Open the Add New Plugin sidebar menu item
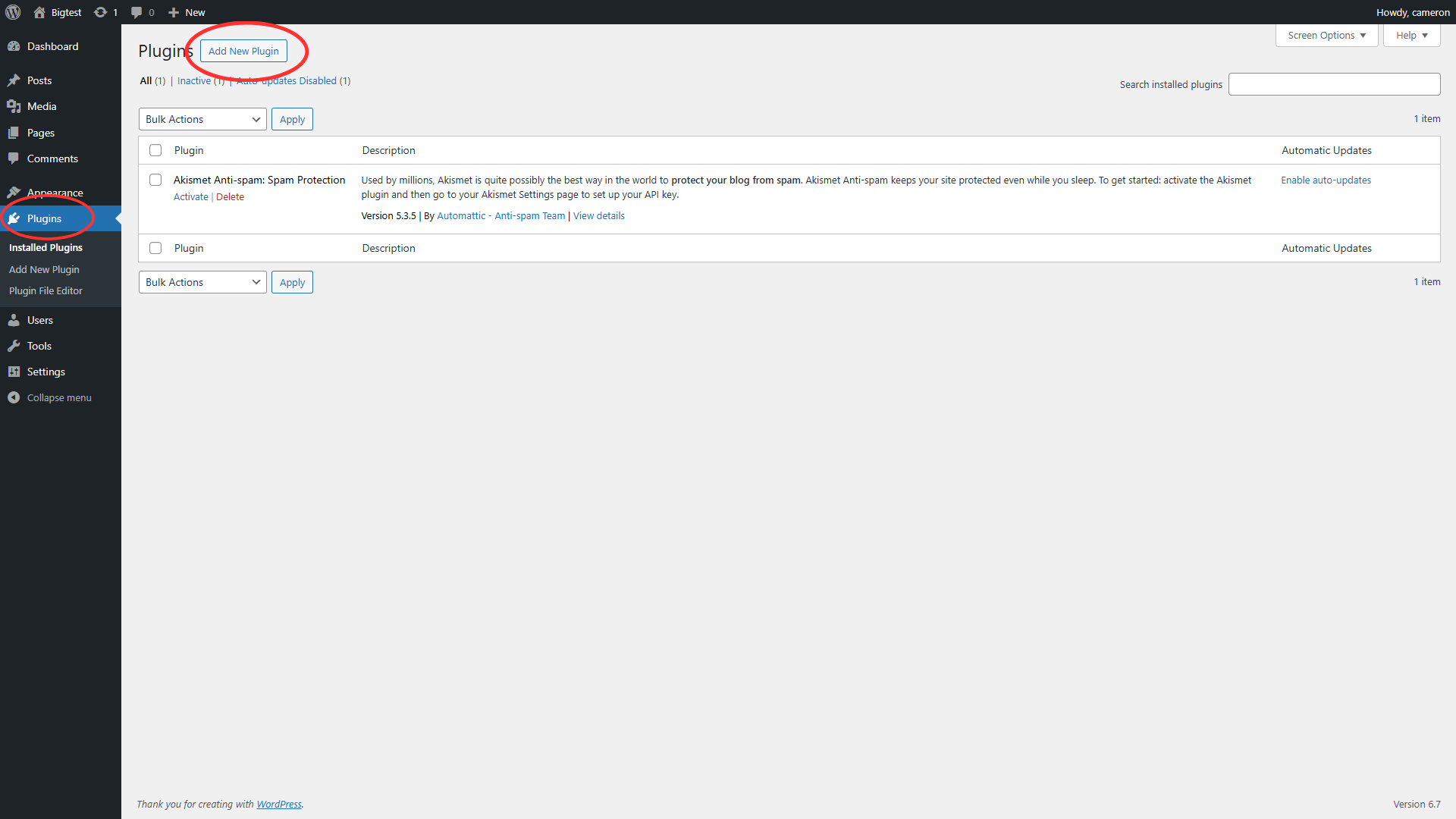The width and height of the screenshot is (1456, 819). (x=43, y=269)
